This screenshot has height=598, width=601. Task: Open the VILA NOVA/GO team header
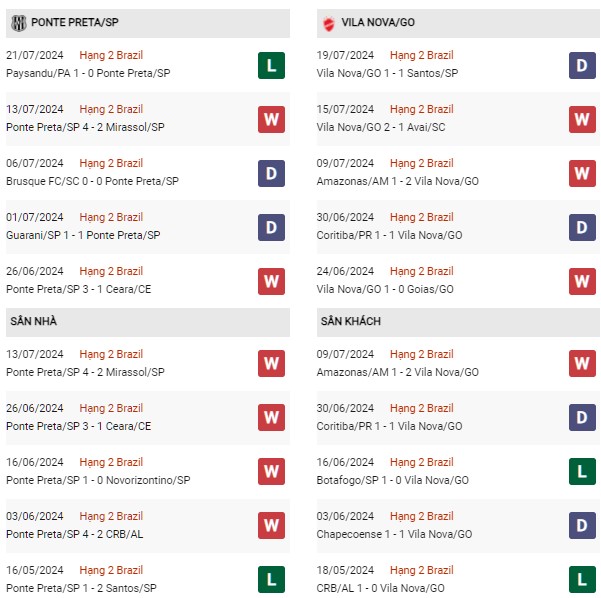click(458, 23)
